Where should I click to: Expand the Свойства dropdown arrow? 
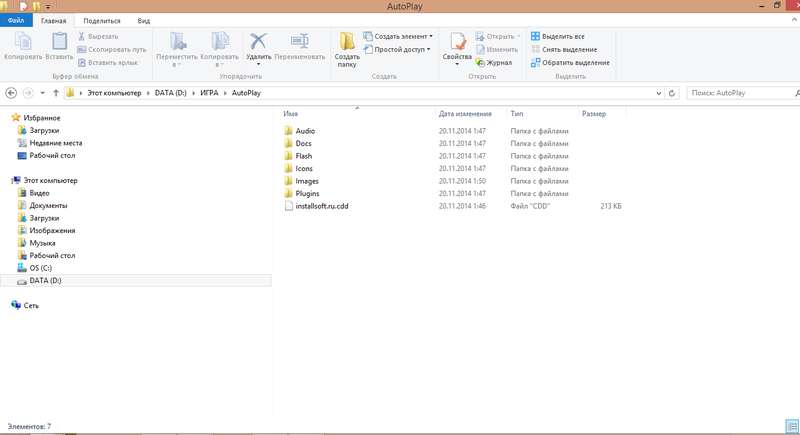pyautogui.click(x=457, y=64)
